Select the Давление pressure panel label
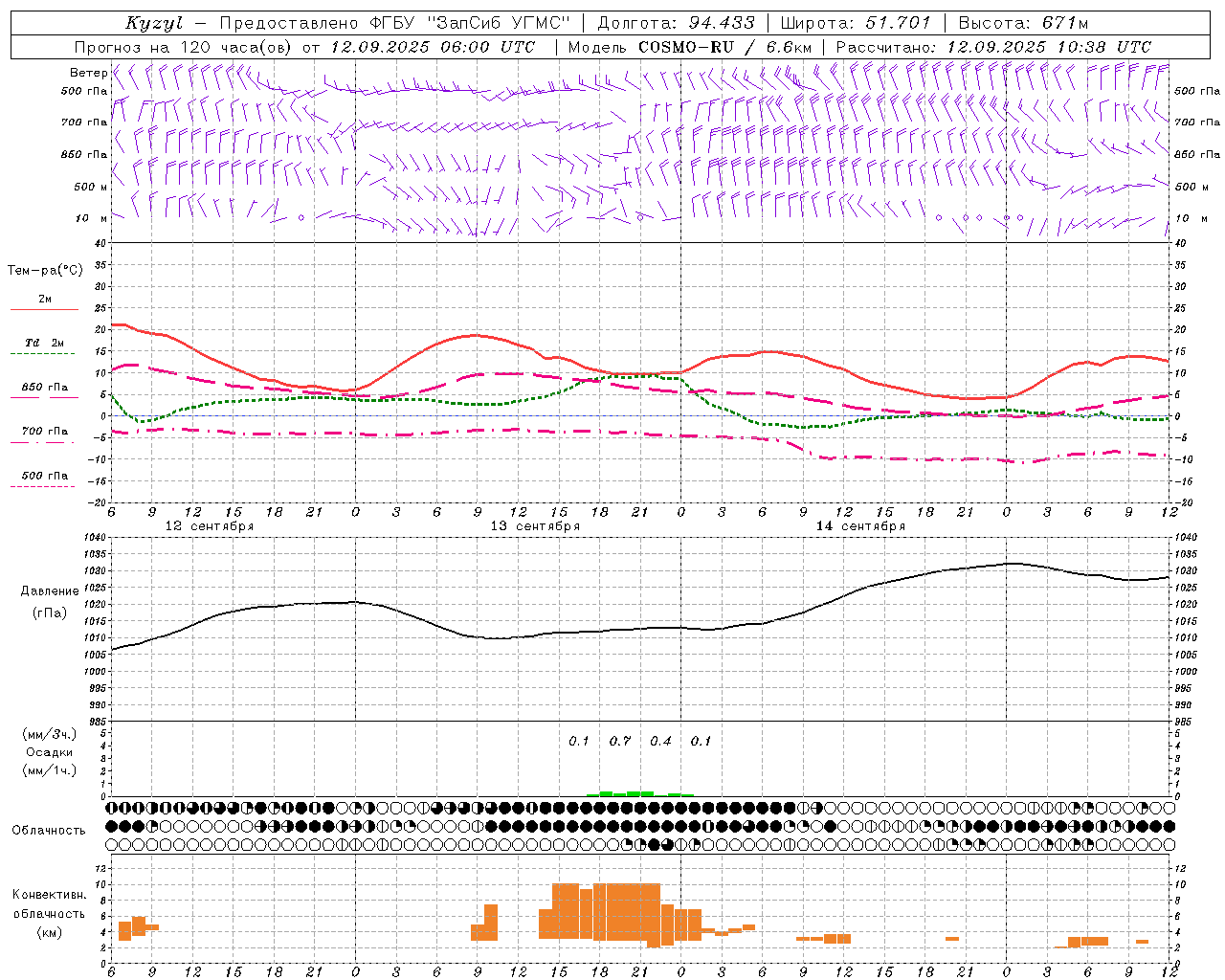This screenshot has height=980, width=1225. pos(50,590)
